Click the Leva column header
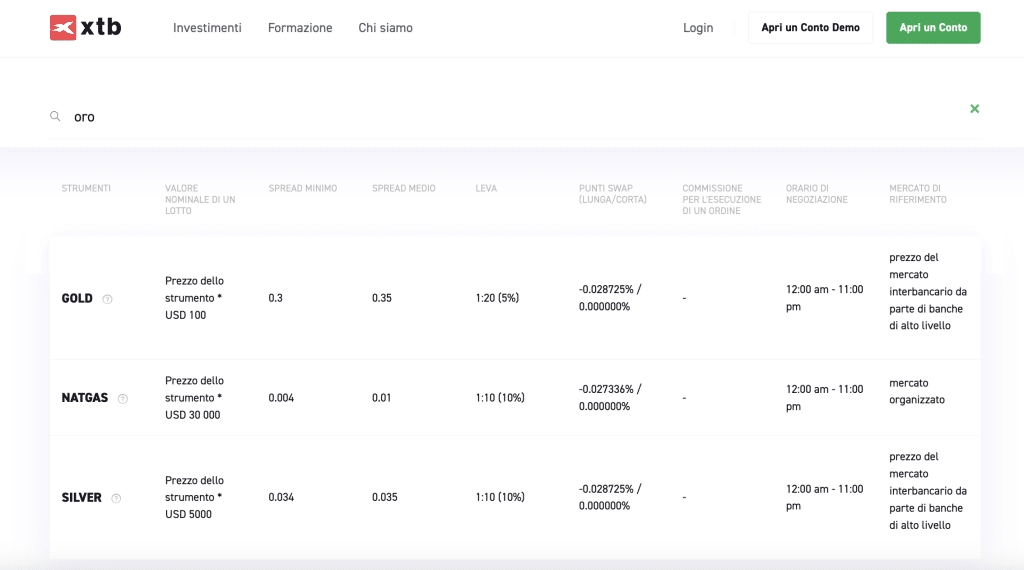 486,188
